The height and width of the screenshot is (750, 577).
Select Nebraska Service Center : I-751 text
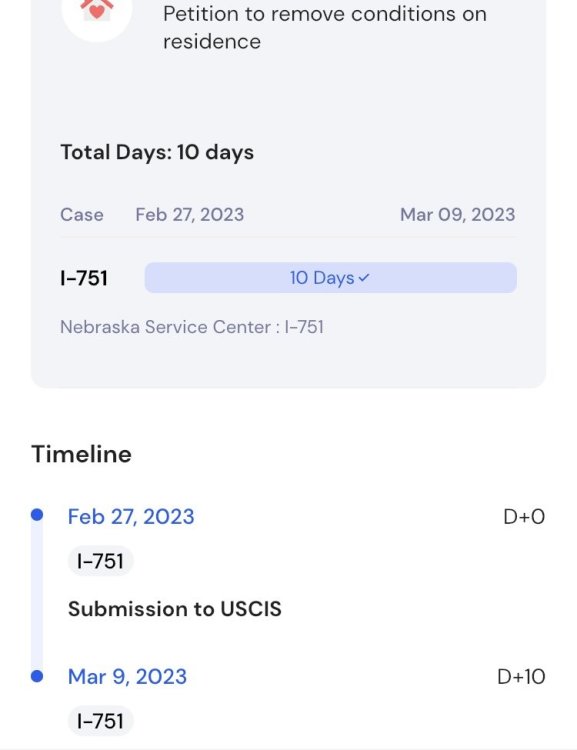coord(192,327)
